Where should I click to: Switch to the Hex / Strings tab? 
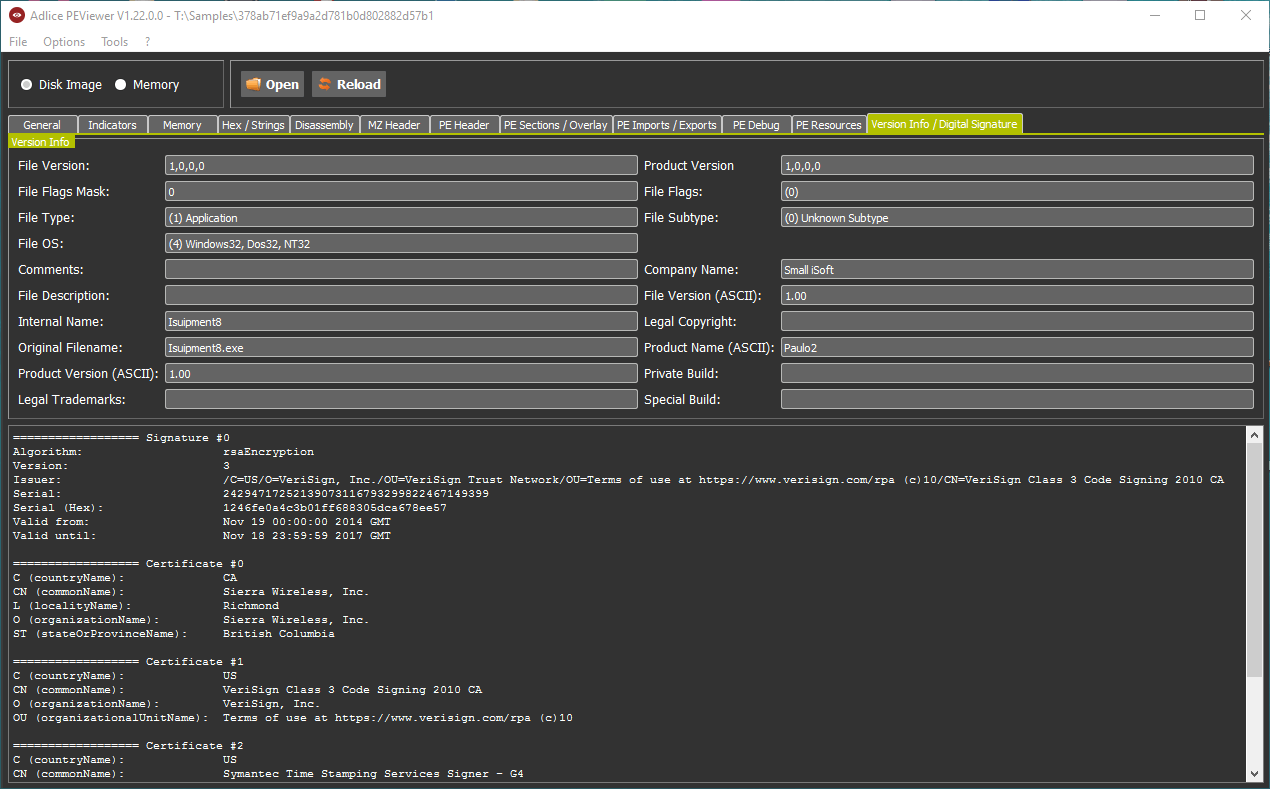point(253,125)
